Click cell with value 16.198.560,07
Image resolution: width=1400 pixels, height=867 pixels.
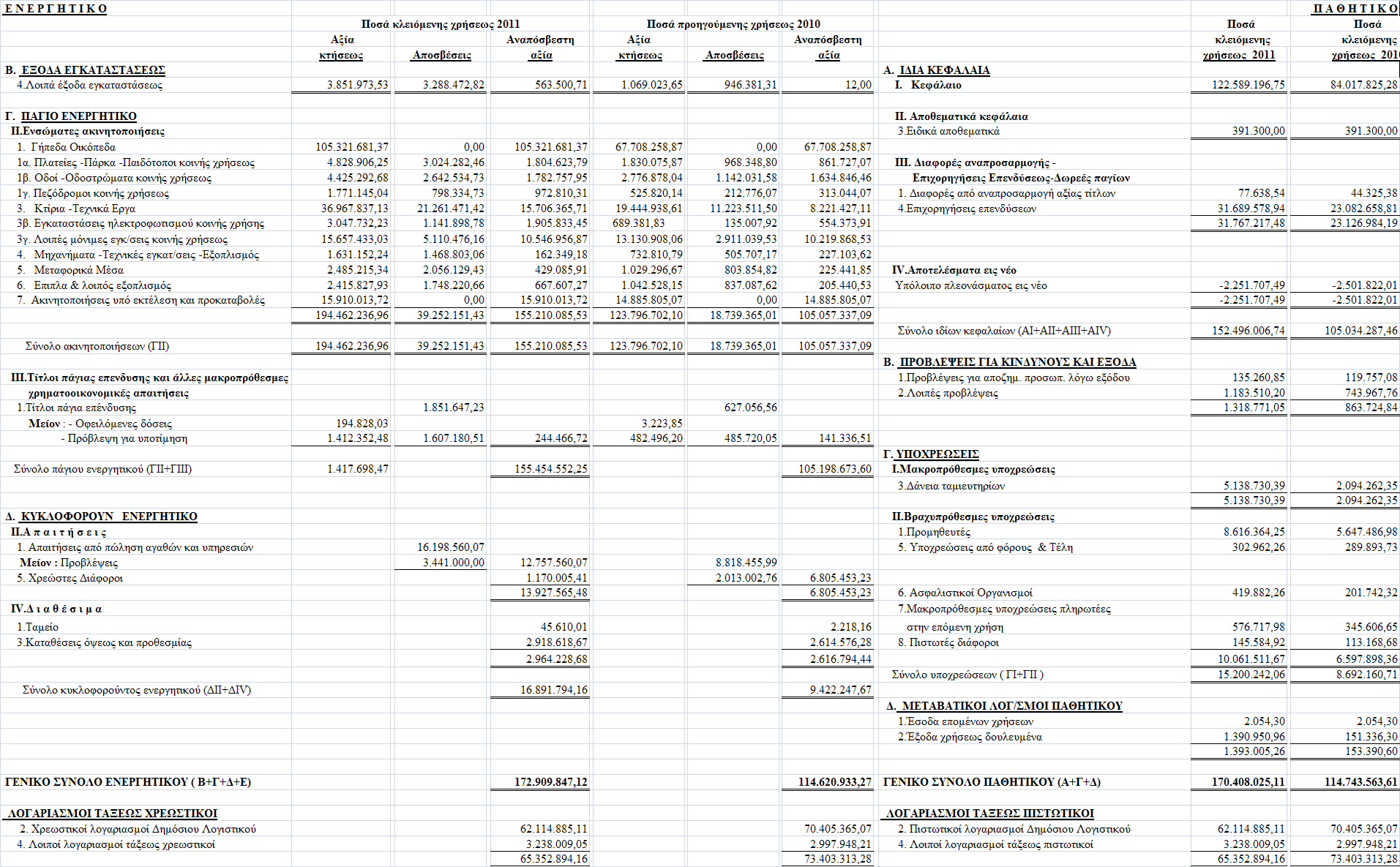click(450, 547)
